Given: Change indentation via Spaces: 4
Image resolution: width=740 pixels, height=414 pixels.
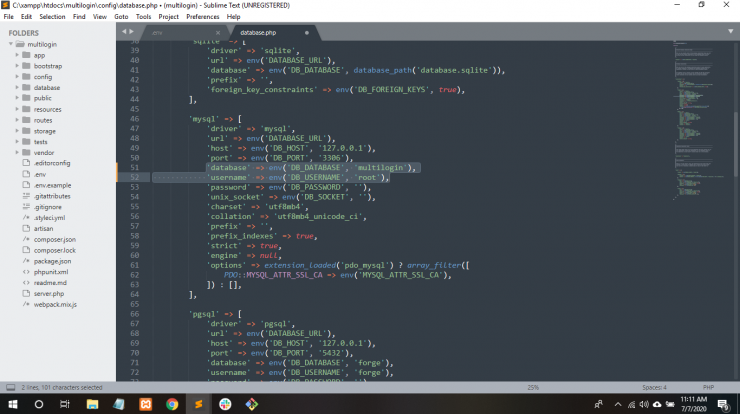Looking at the screenshot, I should pyautogui.click(x=654, y=388).
